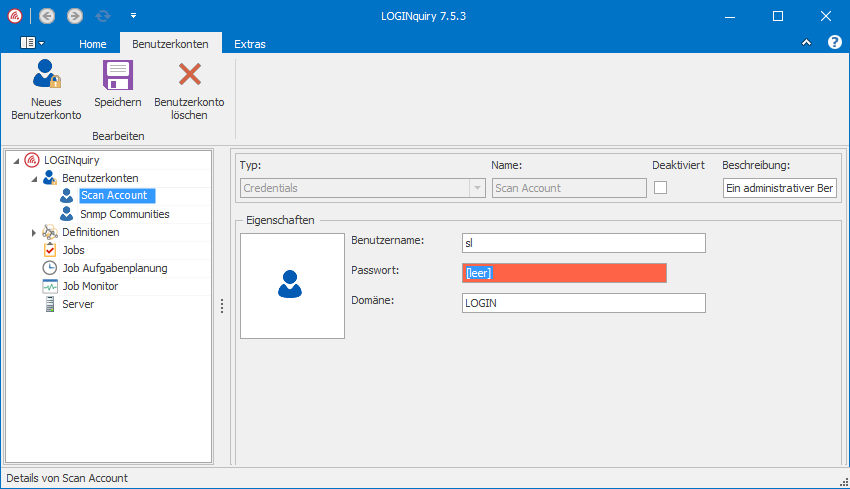Open Jobs in the navigation tree
The height and width of the screenshot is (489, 850).
(x=73, y=250)
